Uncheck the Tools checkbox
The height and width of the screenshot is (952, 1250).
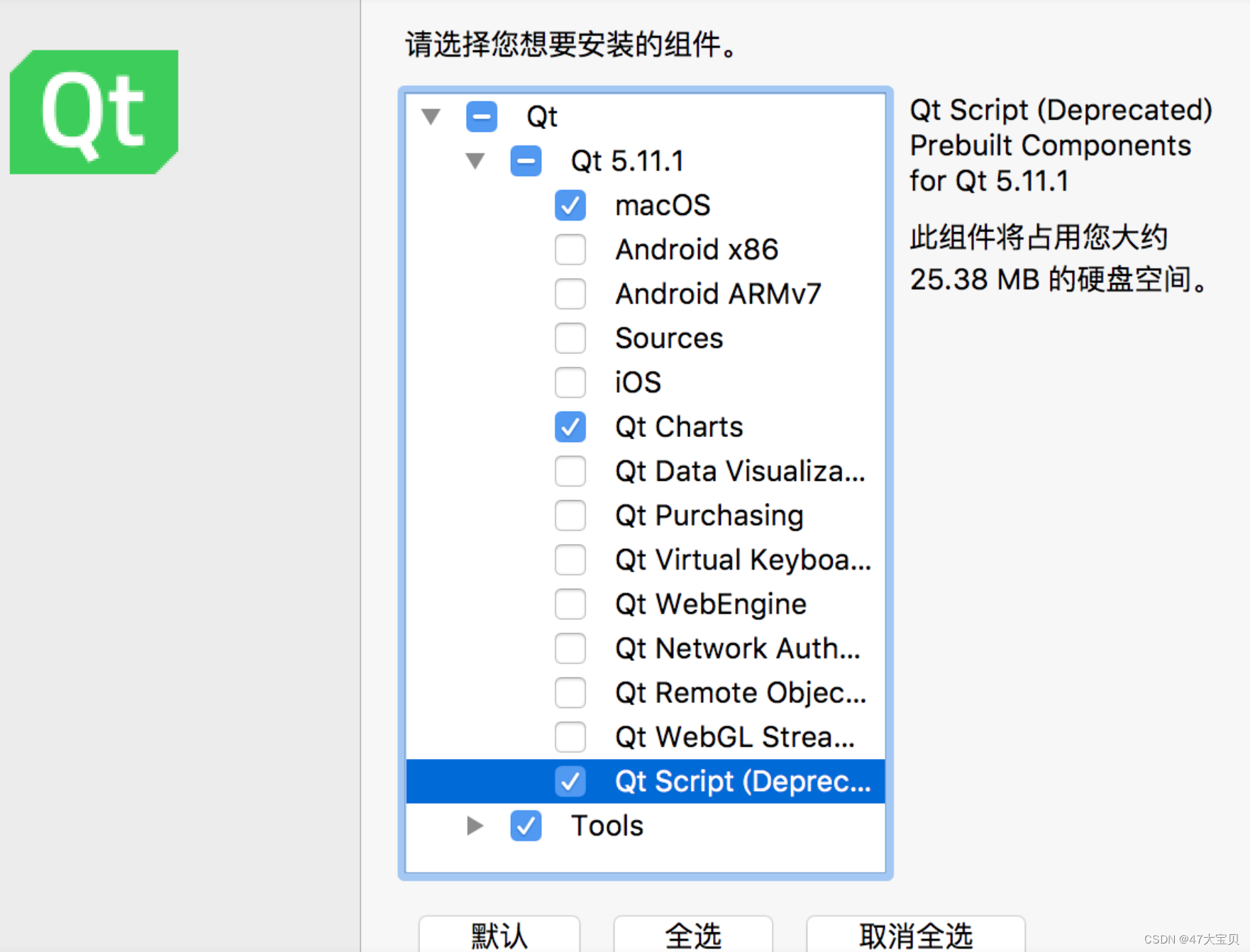526,826
